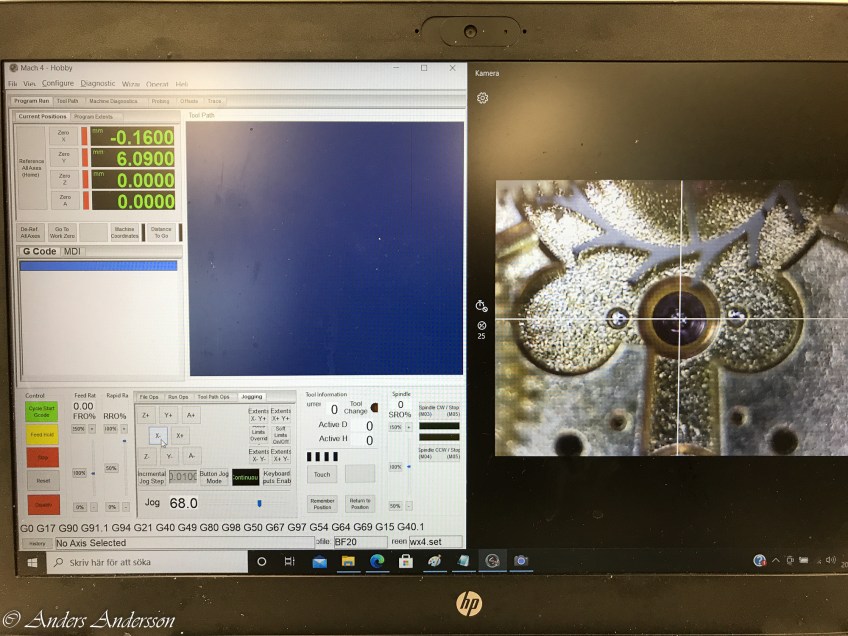Open Microsoft Edge from the taskbar

377,562
